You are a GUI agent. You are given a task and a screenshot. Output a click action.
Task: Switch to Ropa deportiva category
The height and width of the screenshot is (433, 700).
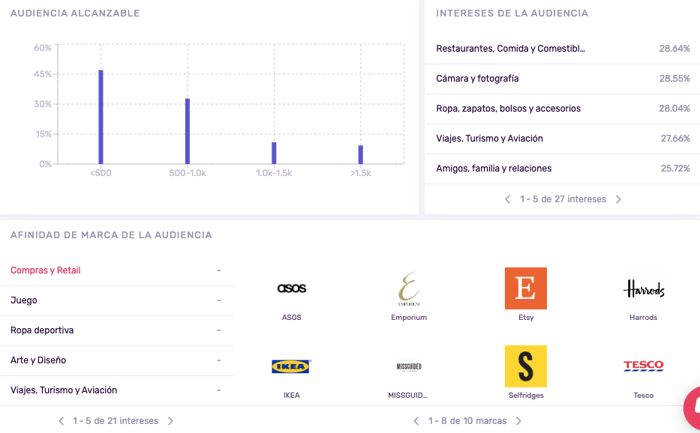click(42, 330)
